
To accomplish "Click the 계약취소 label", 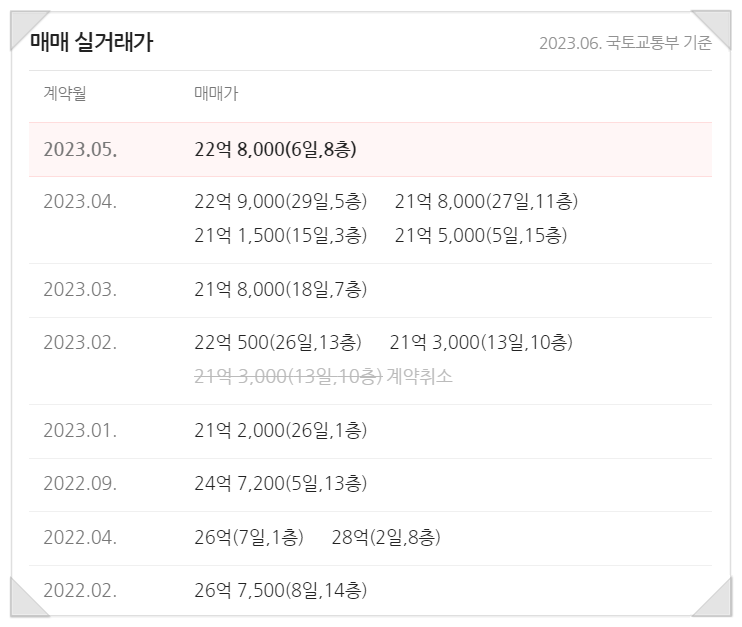I will (x=420, y=377).
